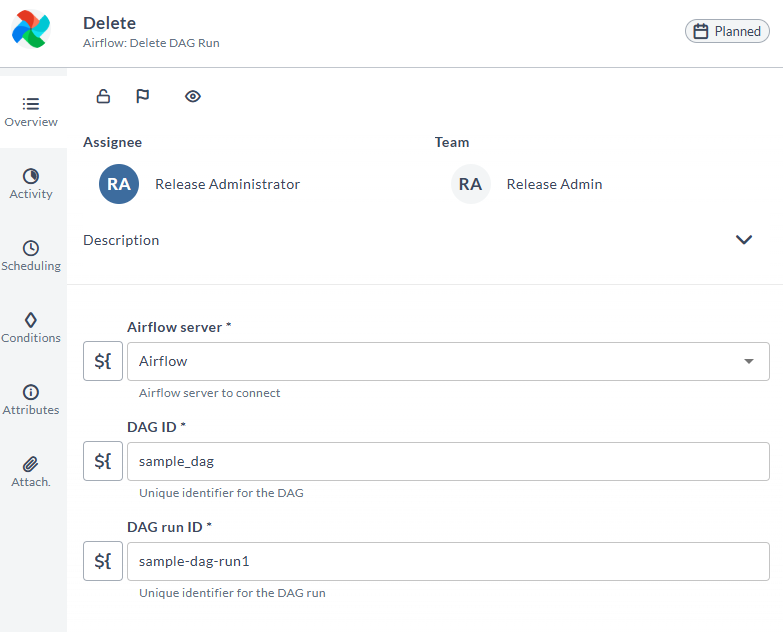Open the Overview tab
783x632 pixels.
coord(31,112)
